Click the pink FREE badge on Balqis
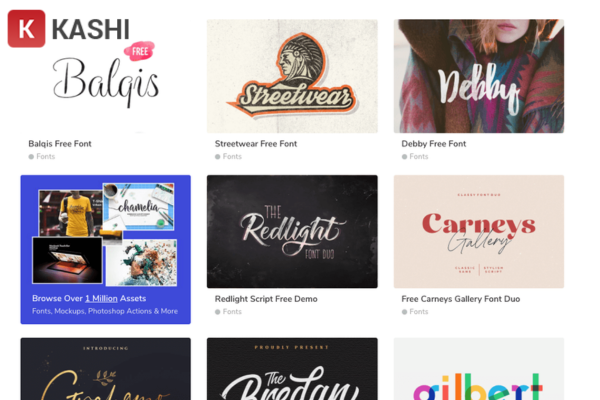Image resolution: width=600 pixels, height=400 pixels. tap(139, 51)
